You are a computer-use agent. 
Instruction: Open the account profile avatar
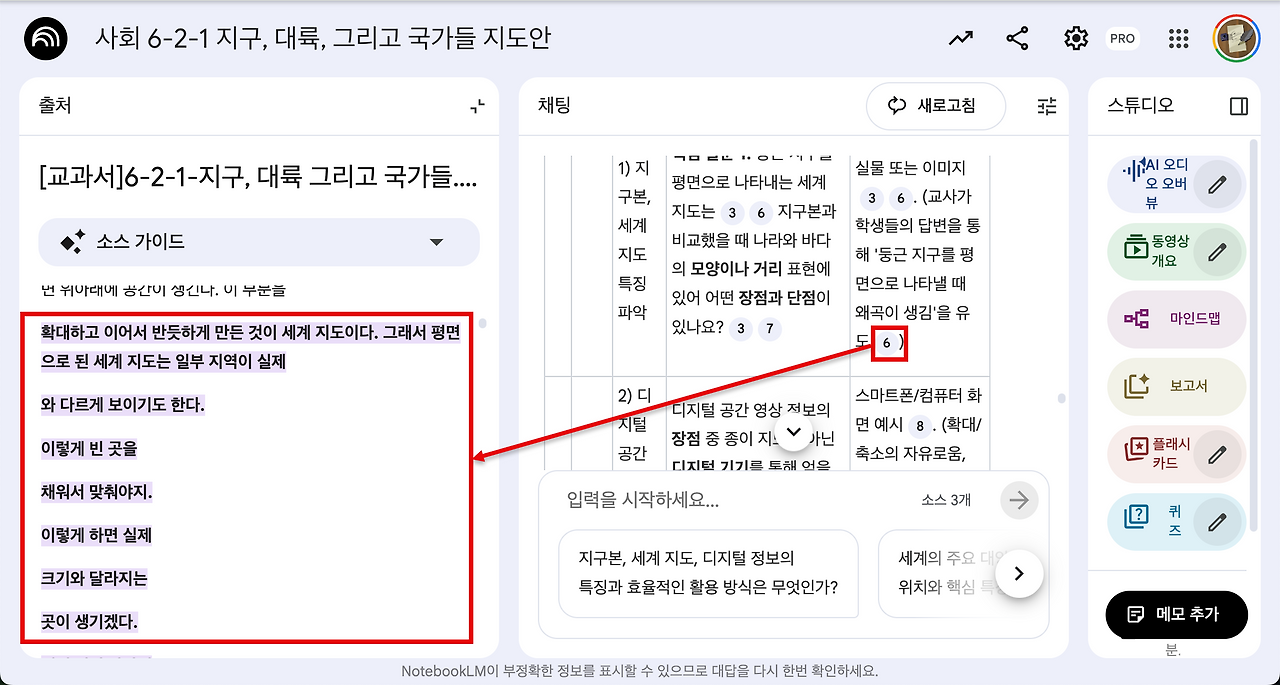[1237, 38]
